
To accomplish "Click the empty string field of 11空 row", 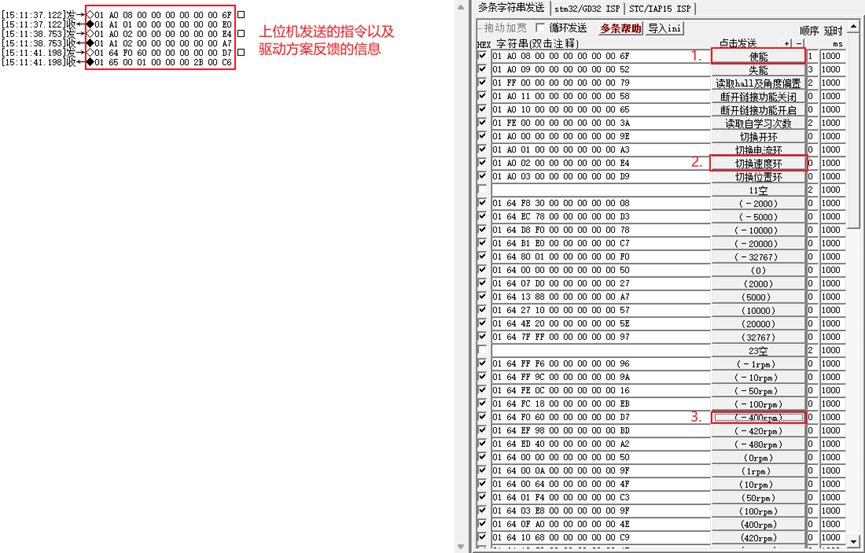I will (x=601, y=190).
